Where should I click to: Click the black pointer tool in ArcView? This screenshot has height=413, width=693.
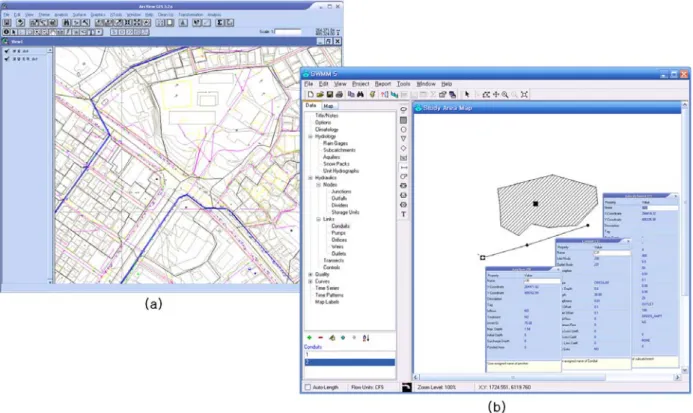pyautogui.click(x=14, y=32)
